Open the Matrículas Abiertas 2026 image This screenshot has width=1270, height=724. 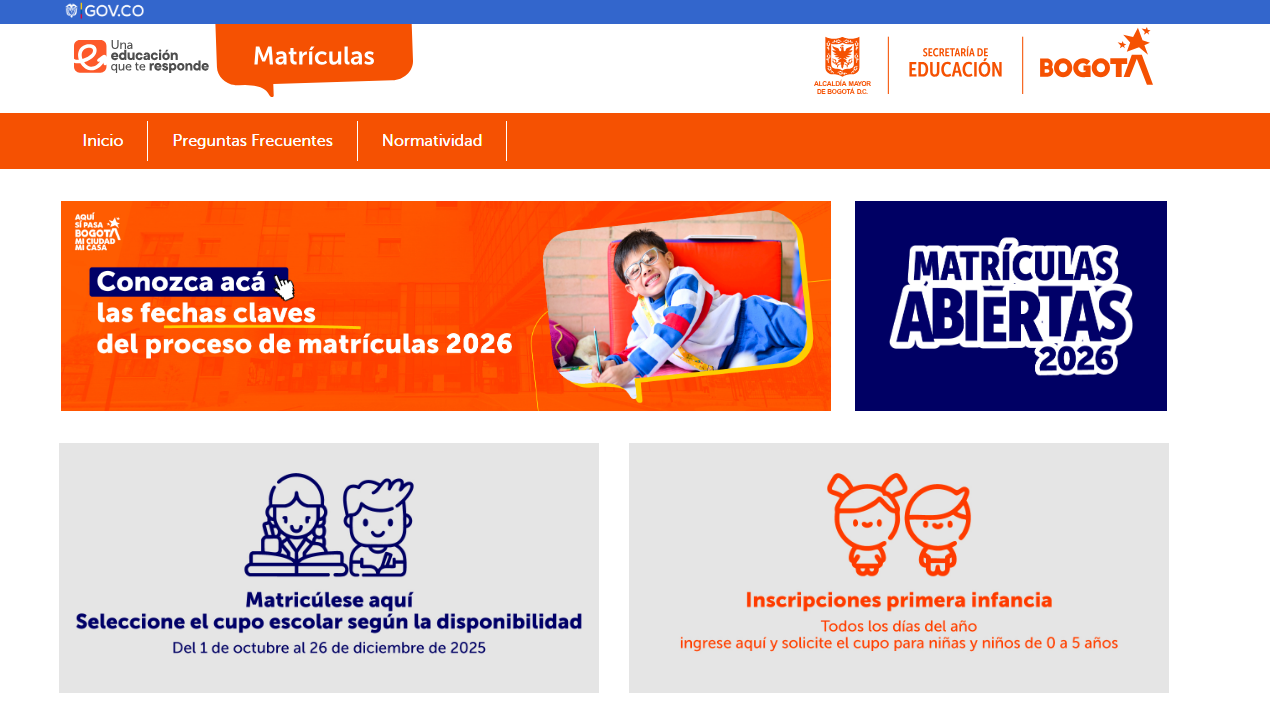(x=1011, y=306)
